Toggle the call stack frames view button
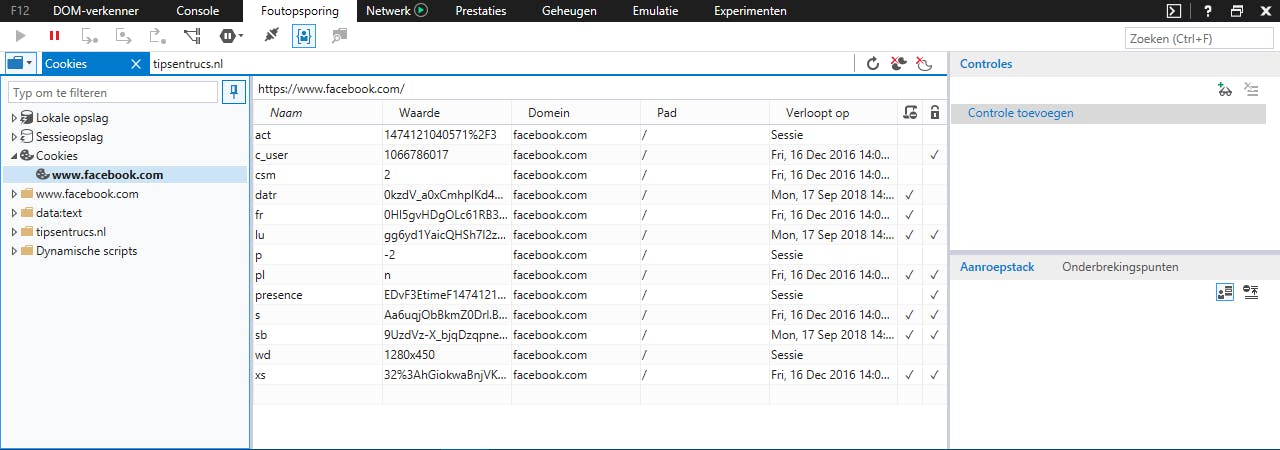The width and height of the screenshot is (1280, 450). pos(1225,292)
